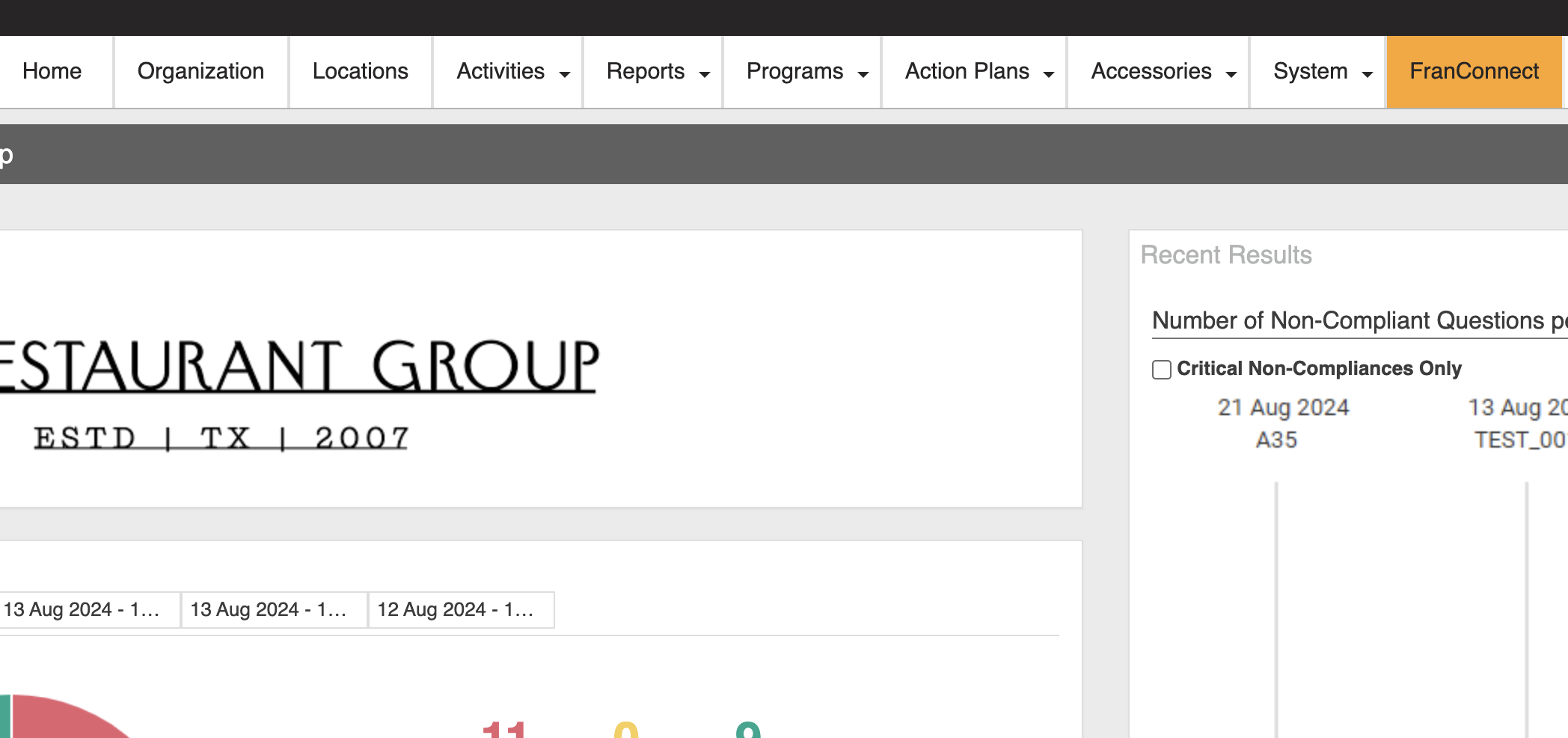Enable Critical Non-Compliances Only checkbox
1568x738 pixels.
pos(1161,370)
